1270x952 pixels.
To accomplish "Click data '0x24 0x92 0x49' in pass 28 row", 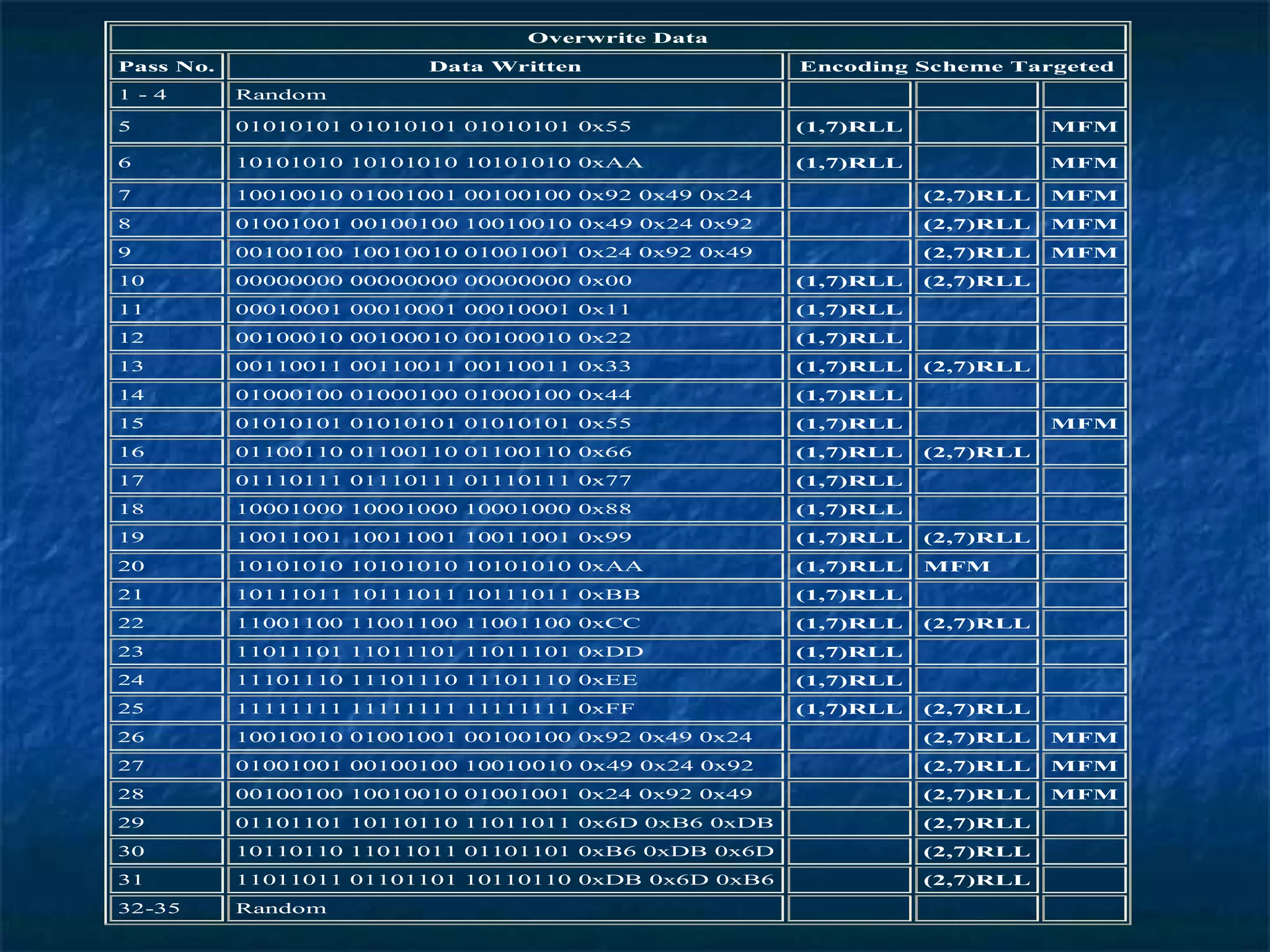I will pyautogui.click(x=665, y=794).
